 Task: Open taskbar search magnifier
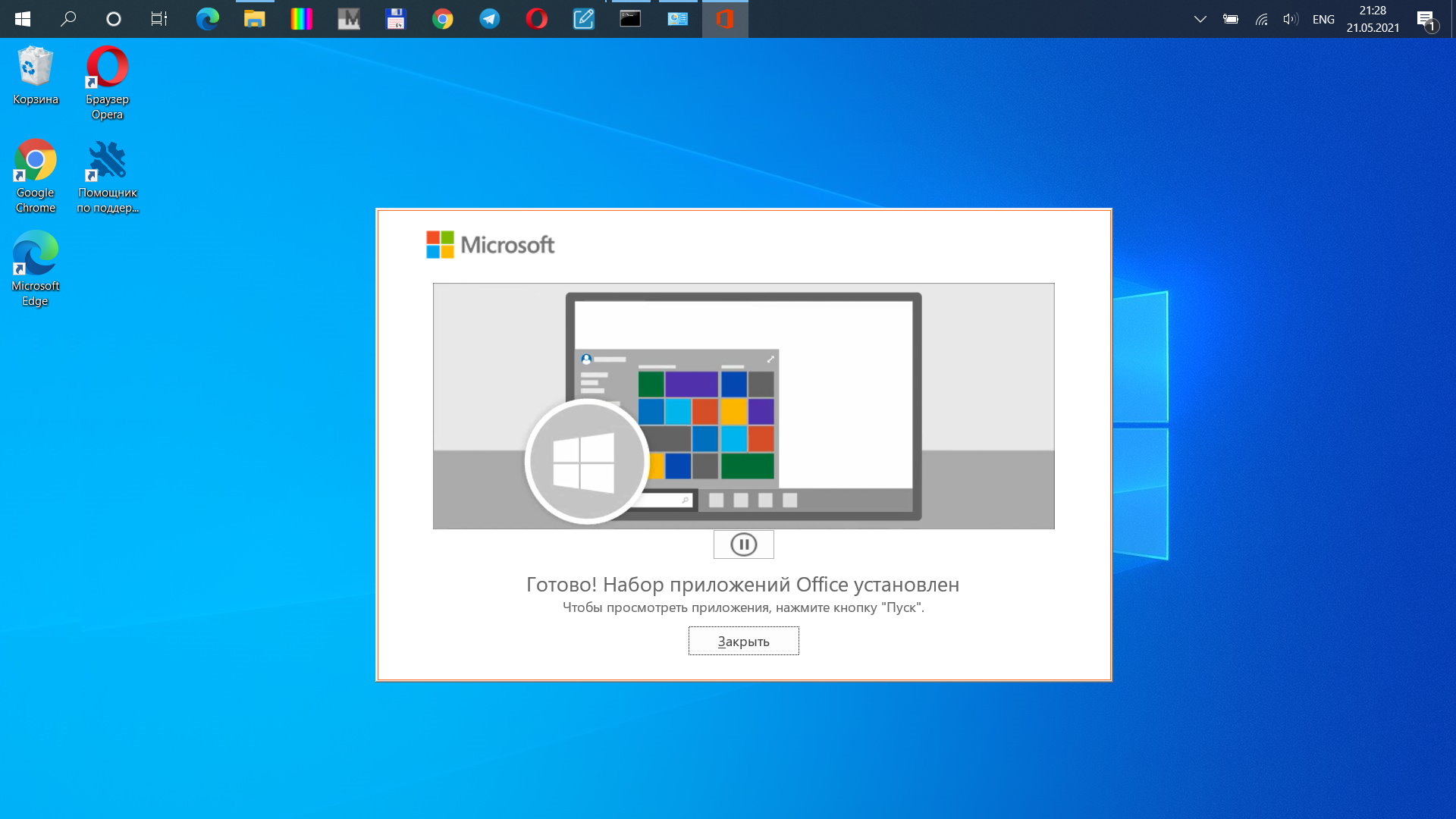point(68,19)
